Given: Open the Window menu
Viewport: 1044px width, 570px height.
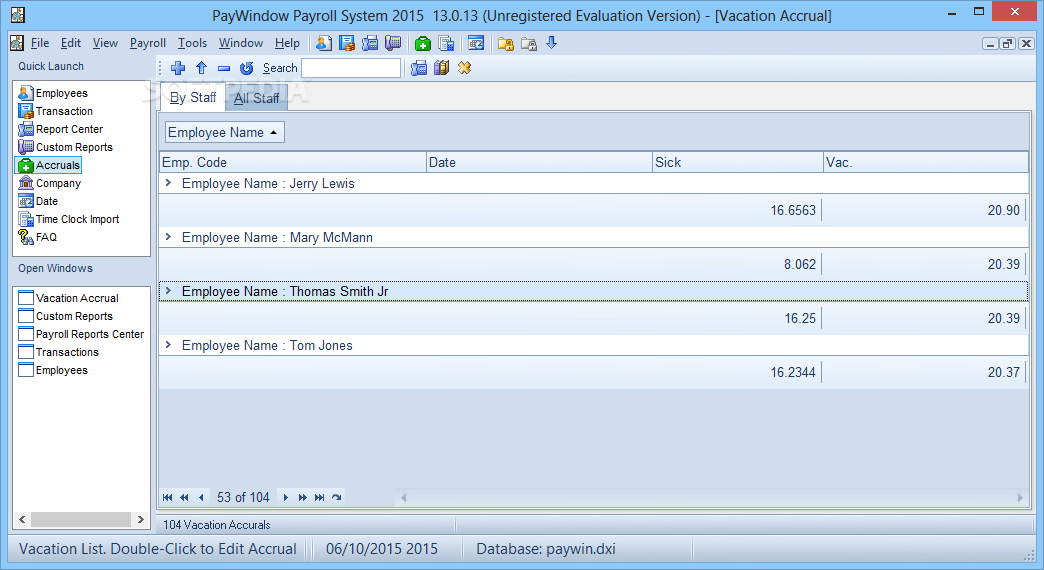Looking at the screenshot, I should (x=241, y=43).
